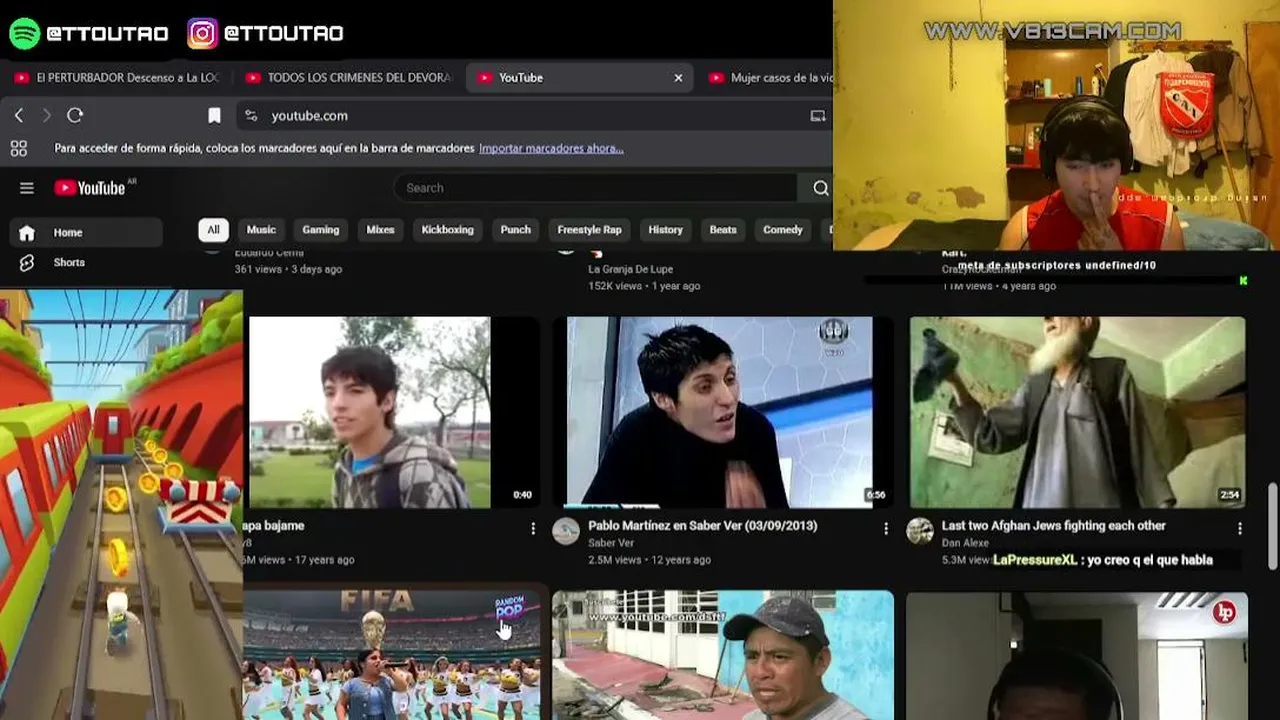Screen dimensions: 1280x720
Task: Open site information icon beside youtube.com
Action: 251,116
